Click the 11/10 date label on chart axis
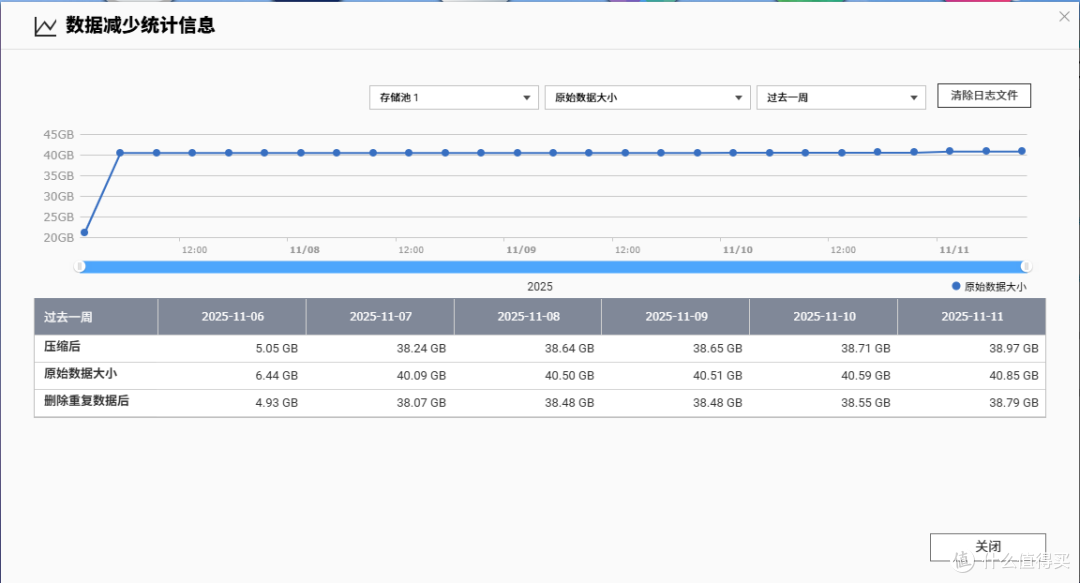The width and height of the screenshot is (1080, 583). click(737, 249)
